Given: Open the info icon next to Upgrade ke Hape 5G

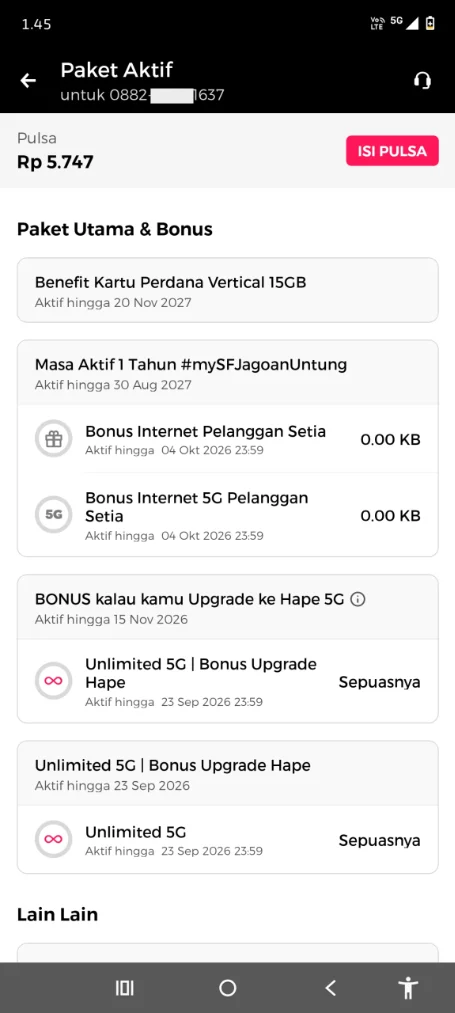Looking at the screenshot, I should point(357,600).
